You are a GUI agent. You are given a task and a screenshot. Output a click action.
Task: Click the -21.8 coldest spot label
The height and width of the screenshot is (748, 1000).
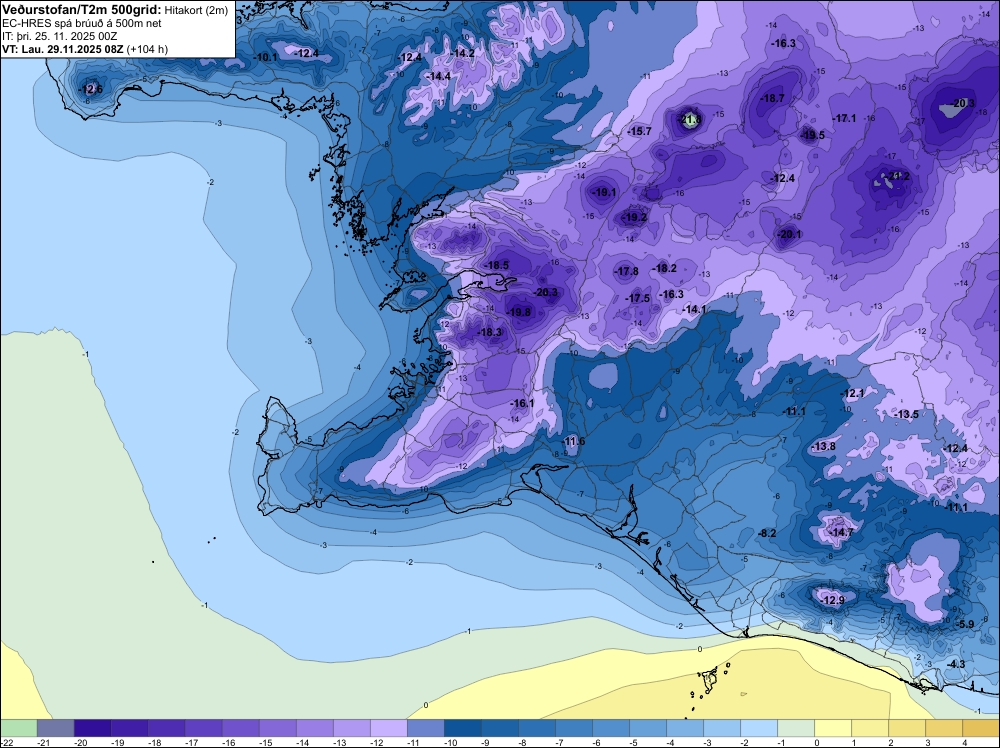(x=689, y=119)
